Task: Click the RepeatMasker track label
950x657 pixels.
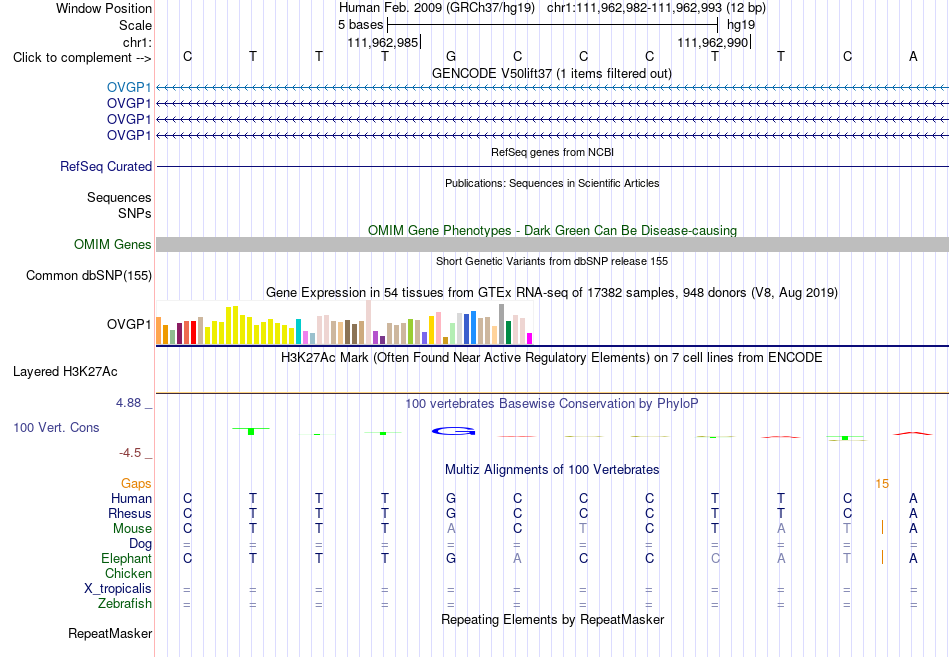Action: click(110, 633)
